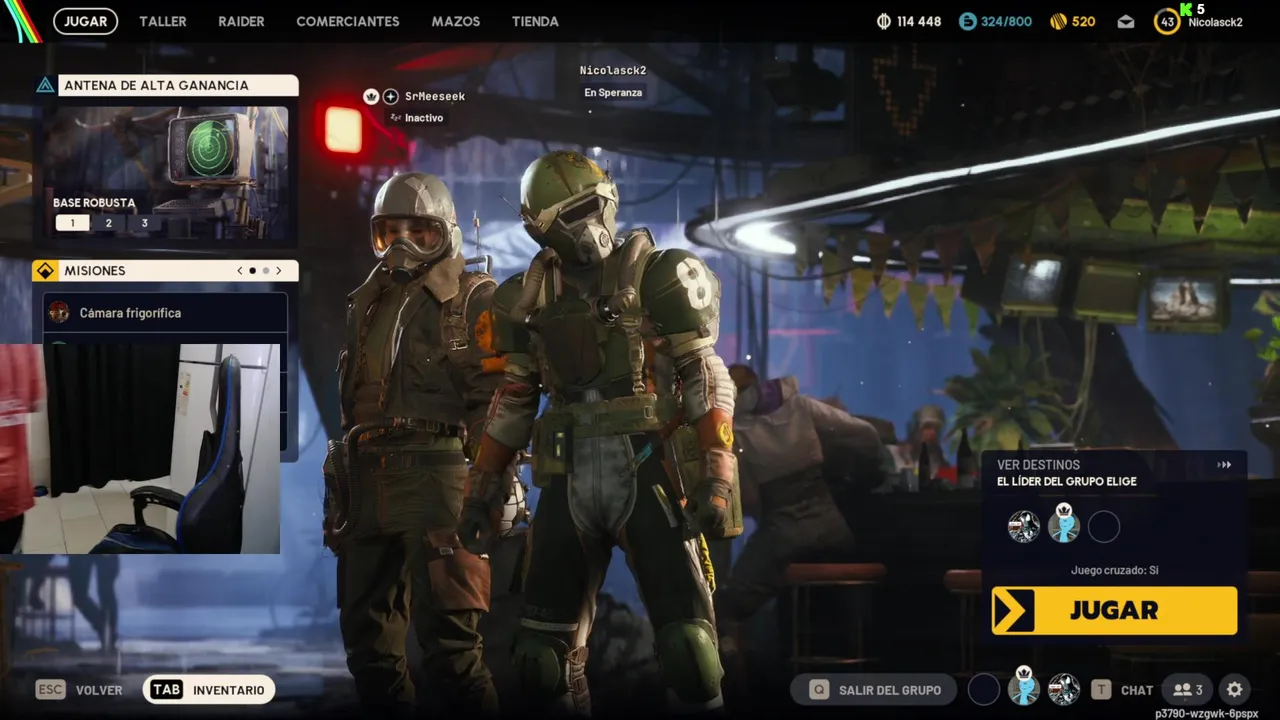Click the empty third squad slot in panel
This screenshot has height=720, width=1280.
click(1103, 526)
